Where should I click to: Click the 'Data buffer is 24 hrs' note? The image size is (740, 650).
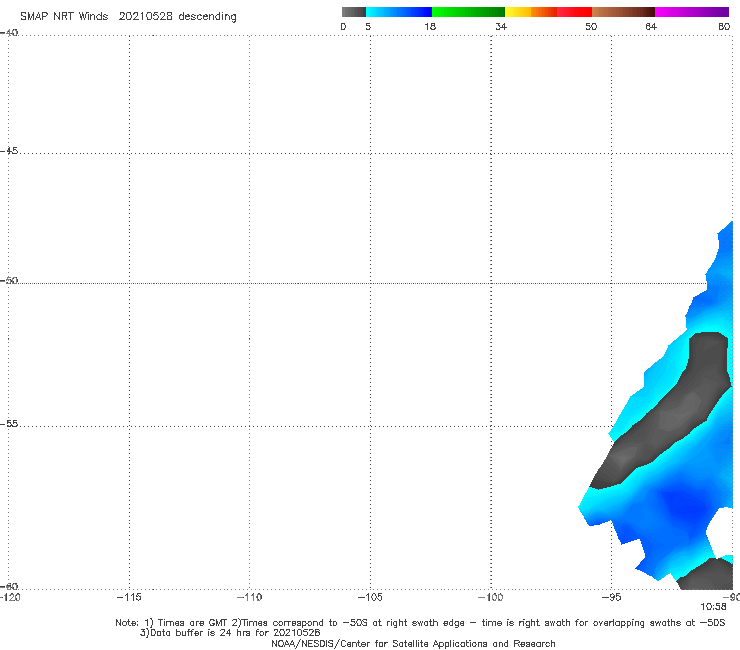coord(230,633)
